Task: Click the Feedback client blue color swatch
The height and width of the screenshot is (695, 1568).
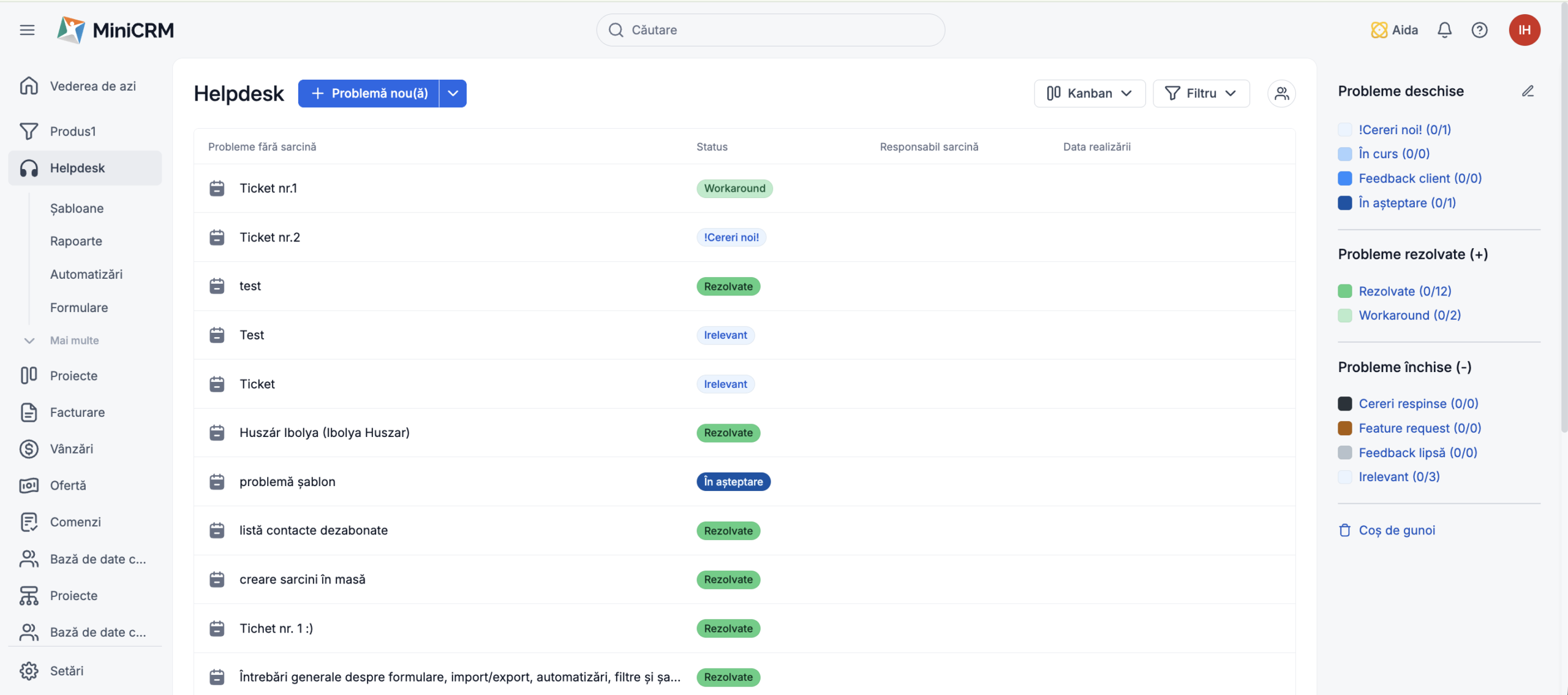Action: click(x=1344, y=178)
